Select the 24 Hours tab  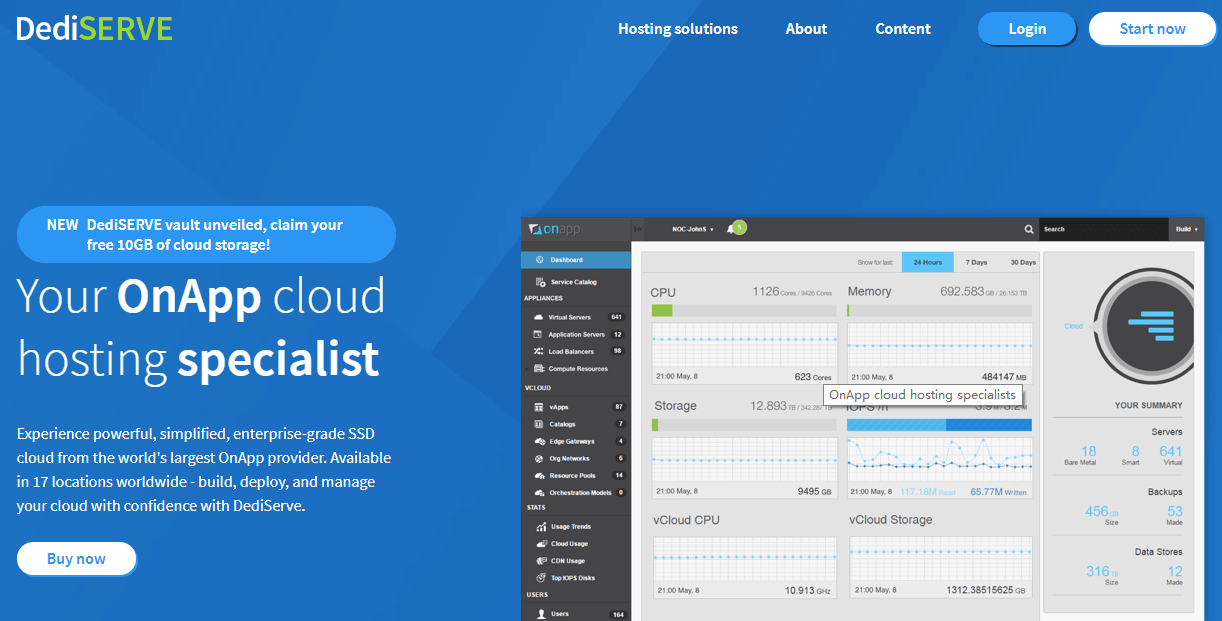[x=927, y=262]
